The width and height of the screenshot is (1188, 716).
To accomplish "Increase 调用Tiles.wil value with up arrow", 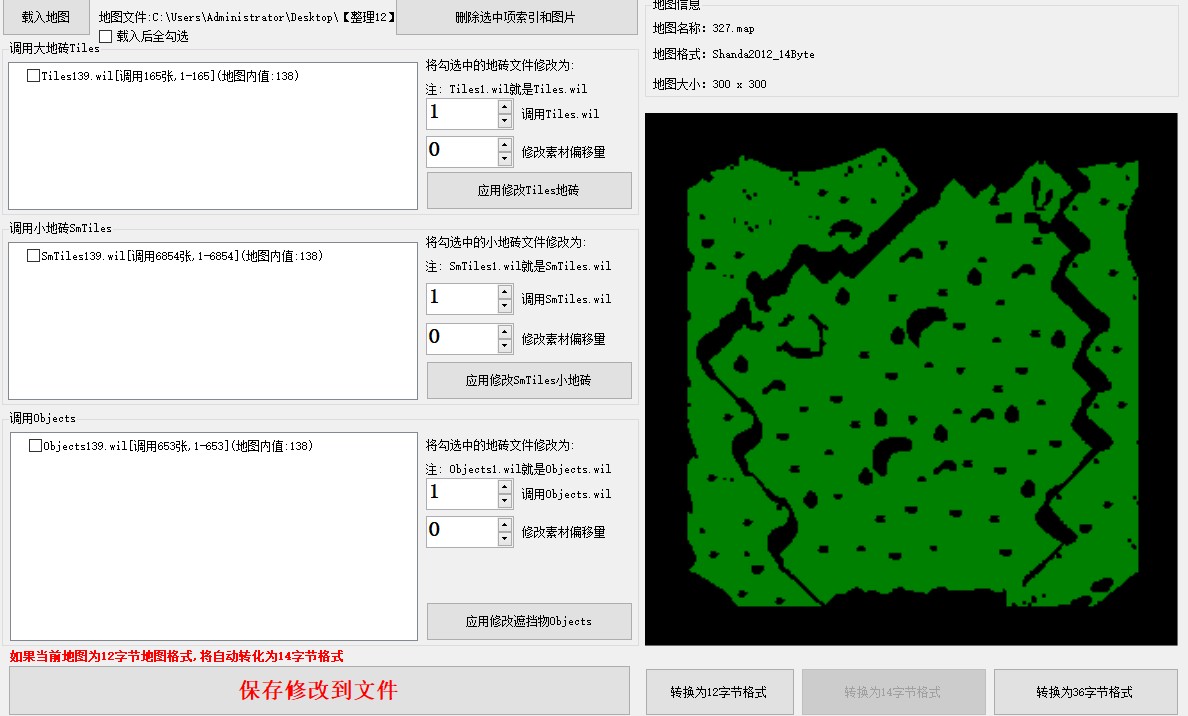I will click(x=505, y=107).
